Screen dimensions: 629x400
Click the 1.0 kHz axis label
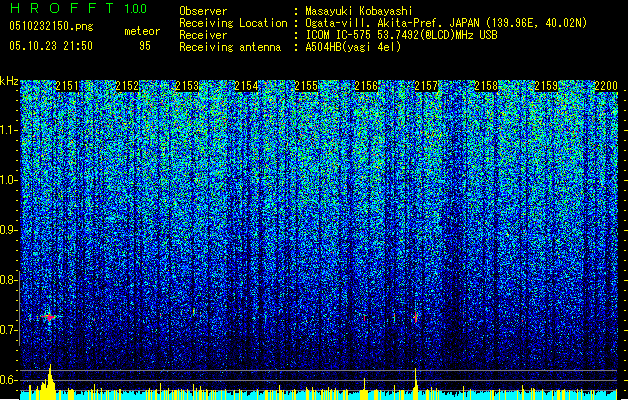point(8,180)
